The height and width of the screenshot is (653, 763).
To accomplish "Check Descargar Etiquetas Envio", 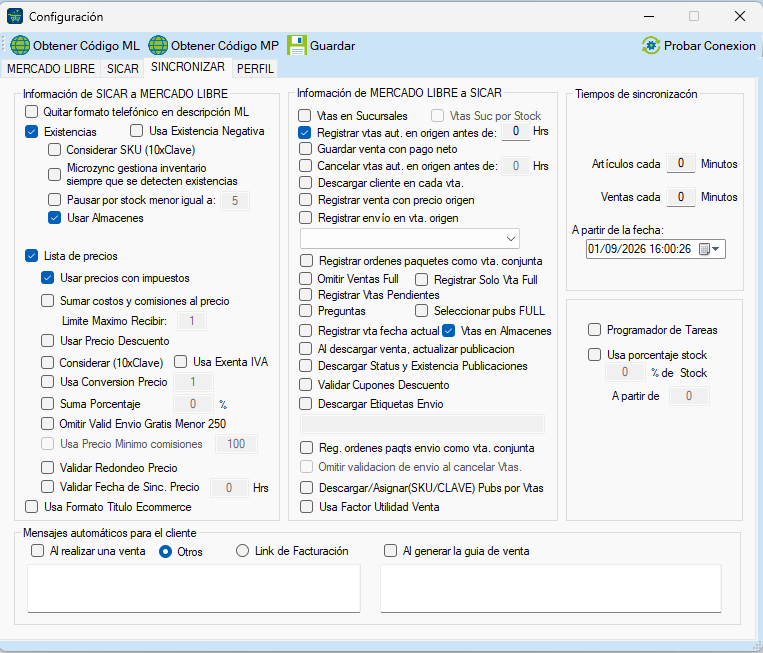I will [306, 403].
